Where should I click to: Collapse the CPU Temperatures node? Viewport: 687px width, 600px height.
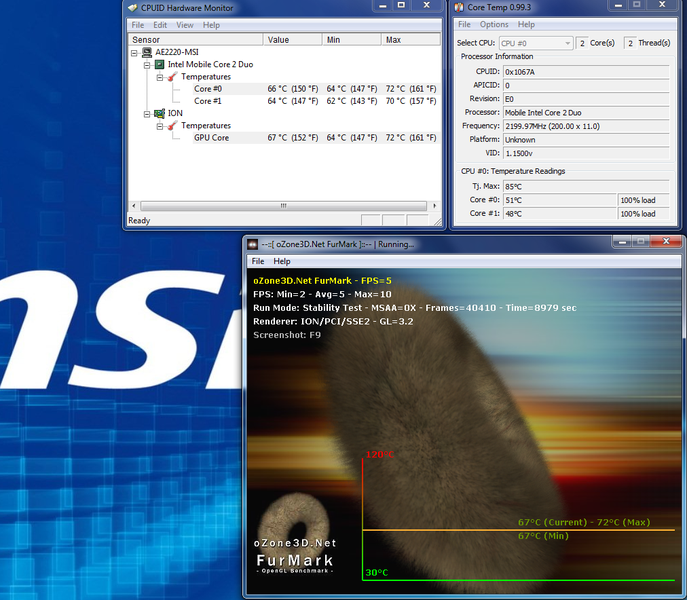point(160,77)
